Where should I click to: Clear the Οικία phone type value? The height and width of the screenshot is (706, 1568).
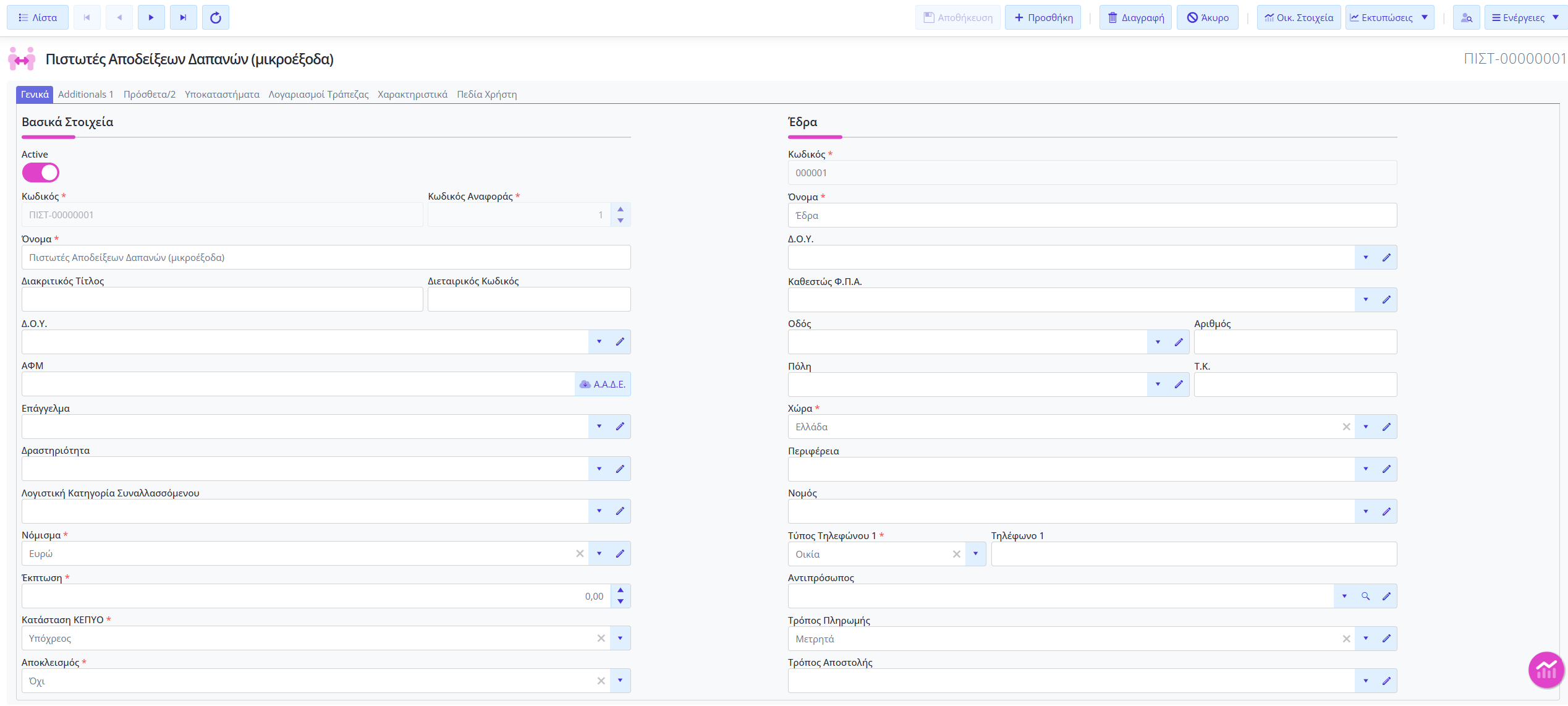pyautogui.click(x=956, y=554)
